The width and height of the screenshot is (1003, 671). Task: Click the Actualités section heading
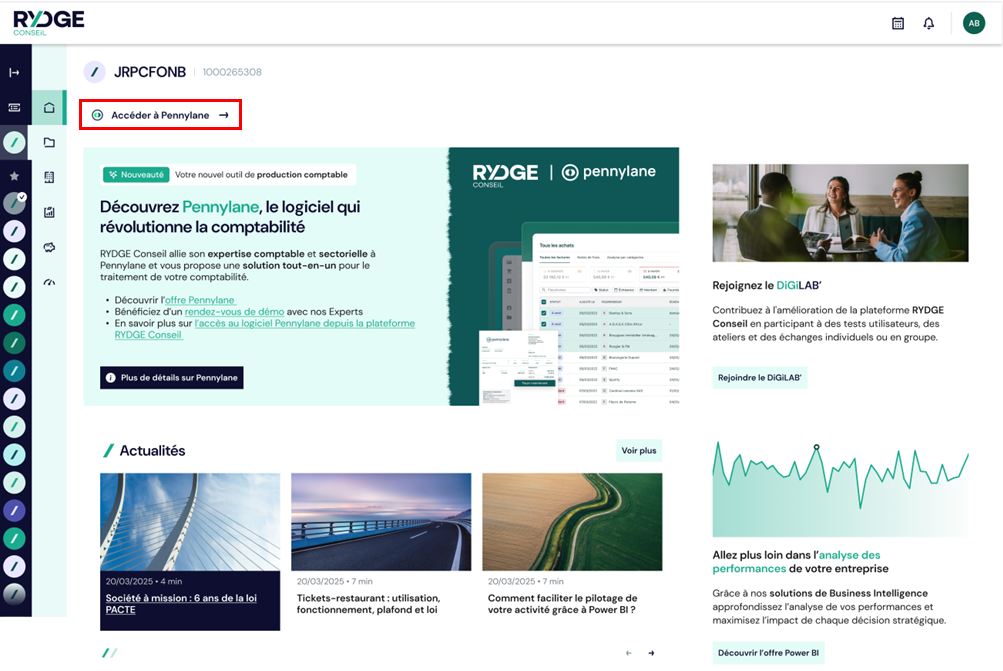[x=152, y=451]
